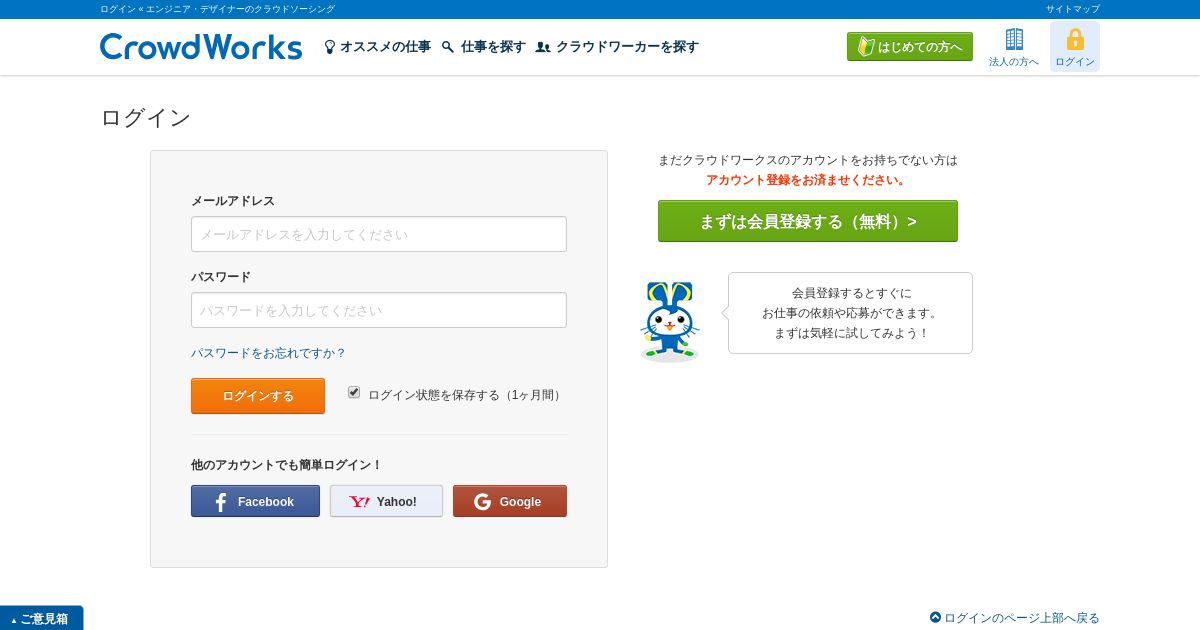The height and width of the screenshot is (630, 1200).
Task: Open the サイトマップ link
Action: pyautogui.click(x=1073, y=9)
